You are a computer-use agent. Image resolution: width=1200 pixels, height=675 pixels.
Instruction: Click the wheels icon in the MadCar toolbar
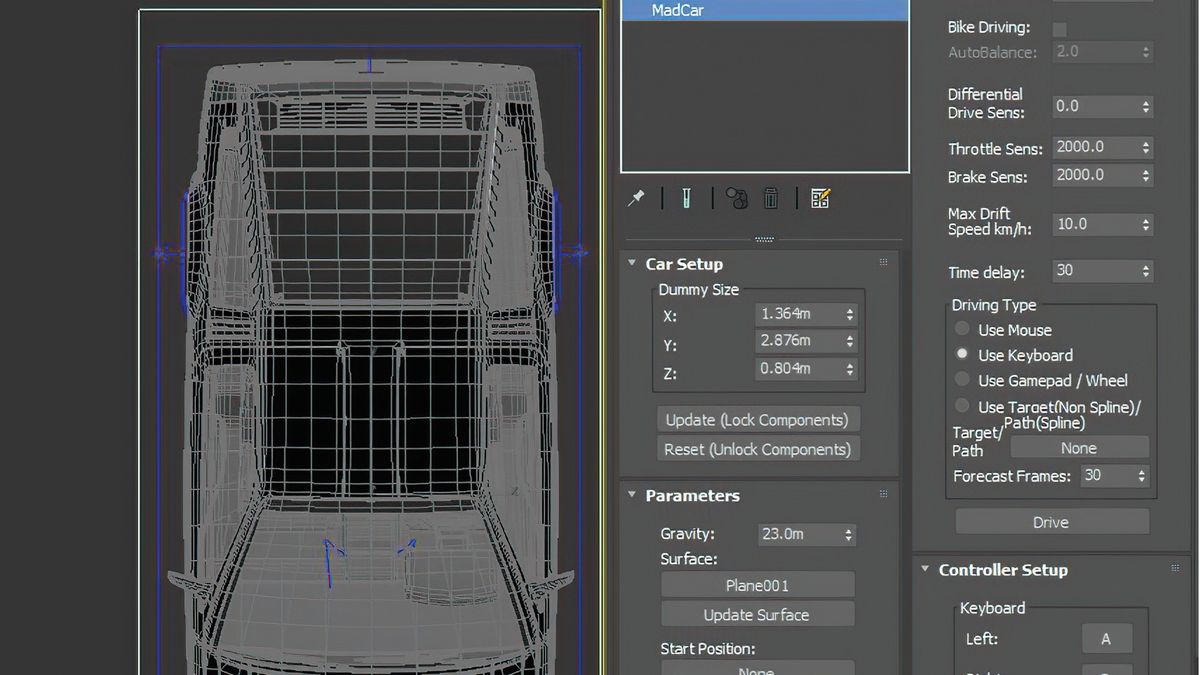(737, 197)
